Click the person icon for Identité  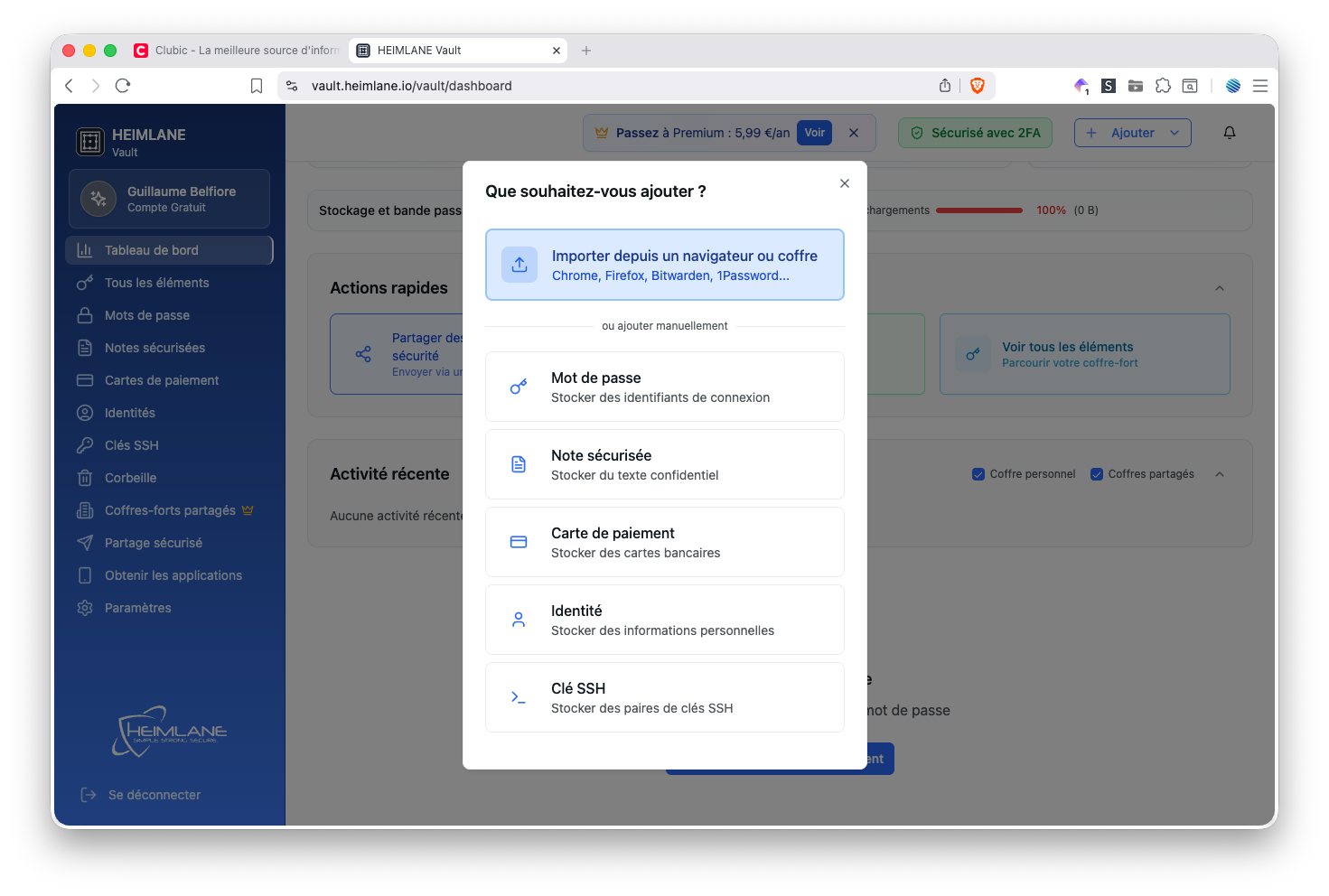[x=519, y=620]
